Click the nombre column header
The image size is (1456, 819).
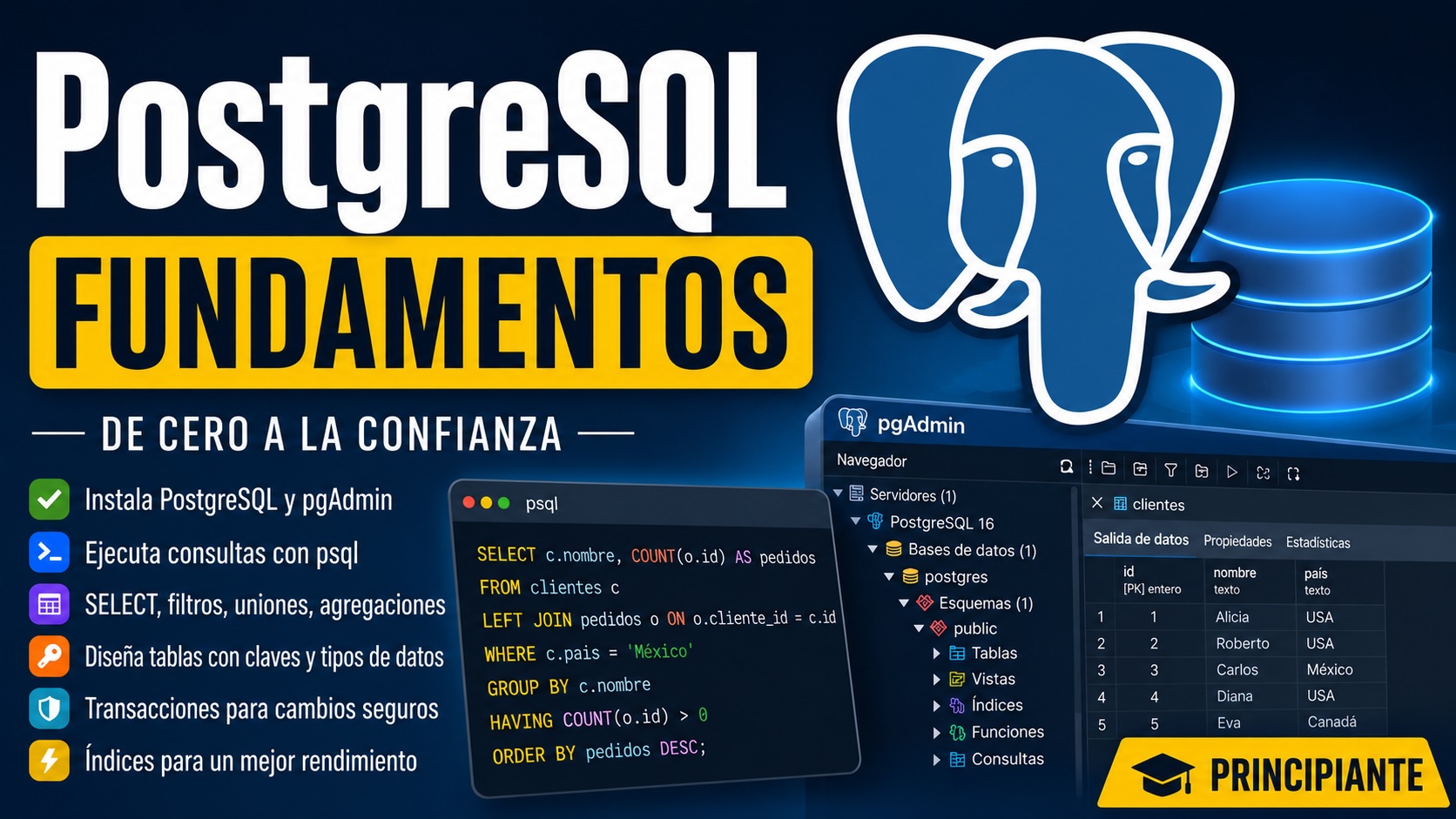[x=1249, y=581]
